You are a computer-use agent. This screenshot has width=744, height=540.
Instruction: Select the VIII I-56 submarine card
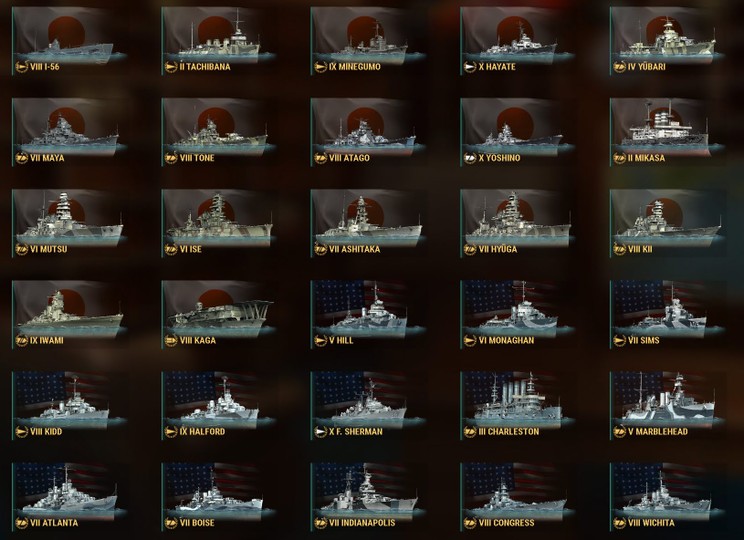(x=69, y=40)
